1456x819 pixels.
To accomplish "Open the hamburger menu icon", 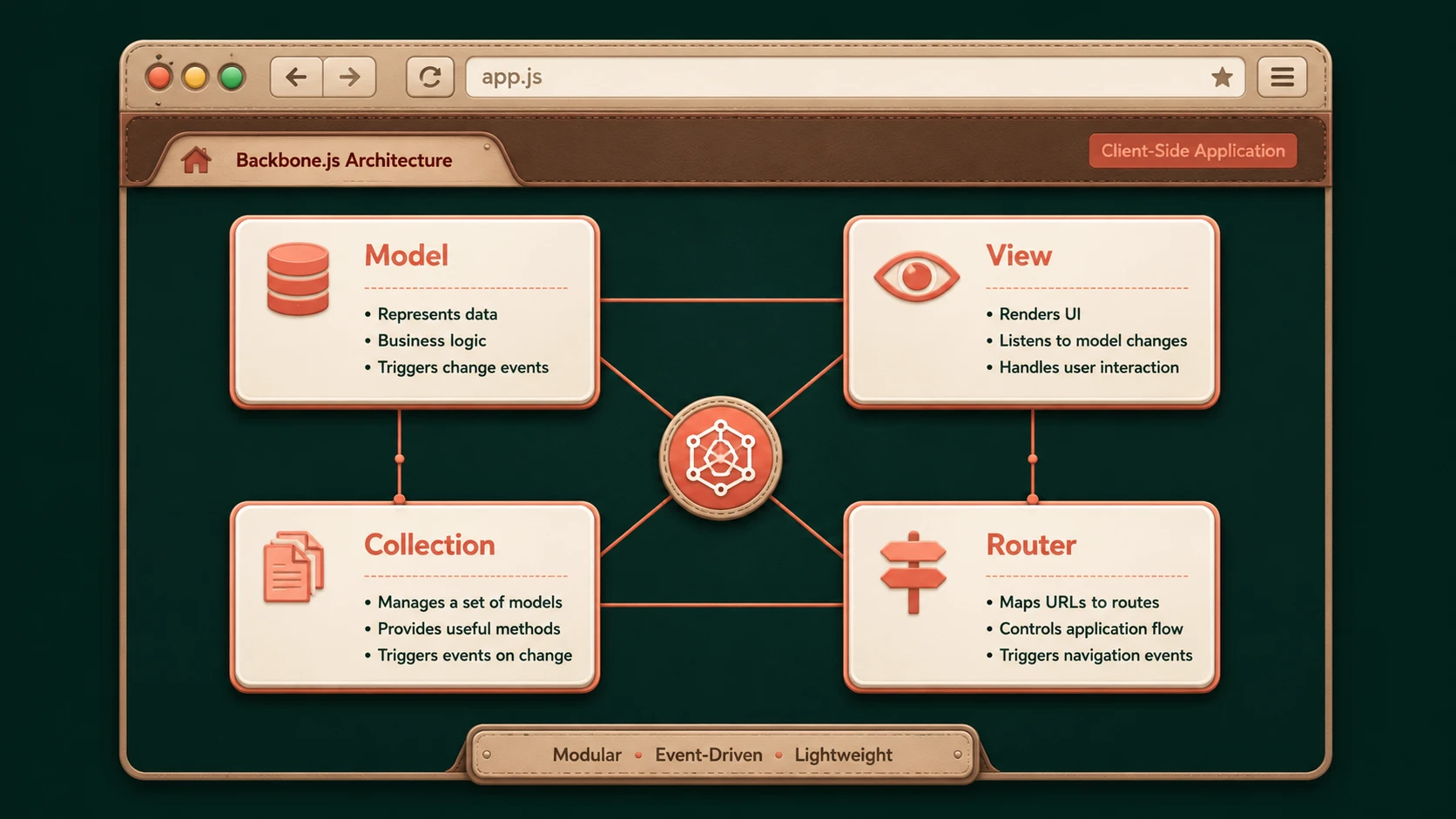I will coord(1282,77).
